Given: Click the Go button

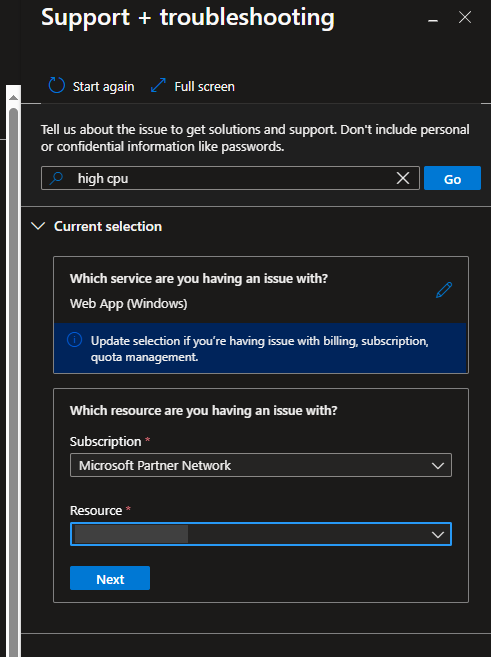Looking at the screenshot, I should 452,178.
